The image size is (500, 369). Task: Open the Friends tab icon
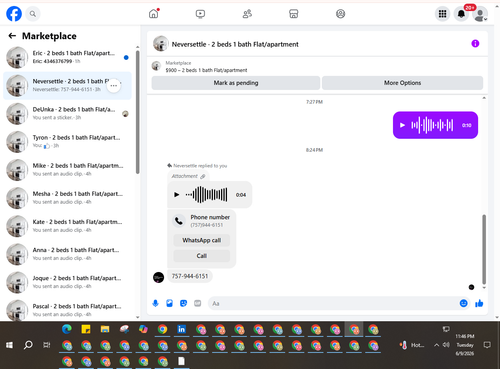247,14
